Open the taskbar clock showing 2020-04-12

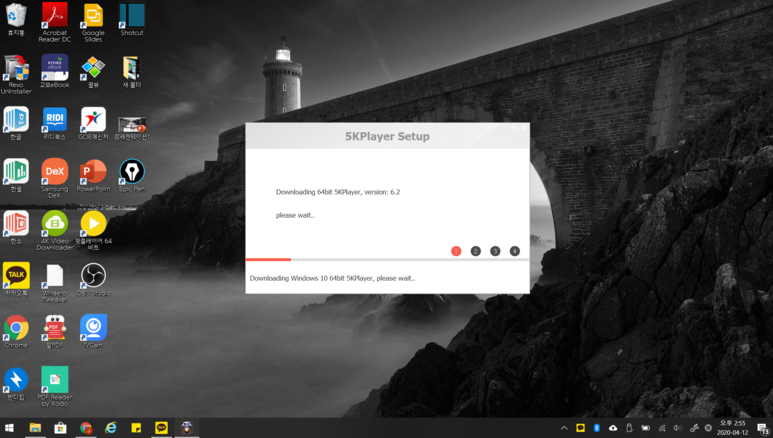click(x=732, y=428)
